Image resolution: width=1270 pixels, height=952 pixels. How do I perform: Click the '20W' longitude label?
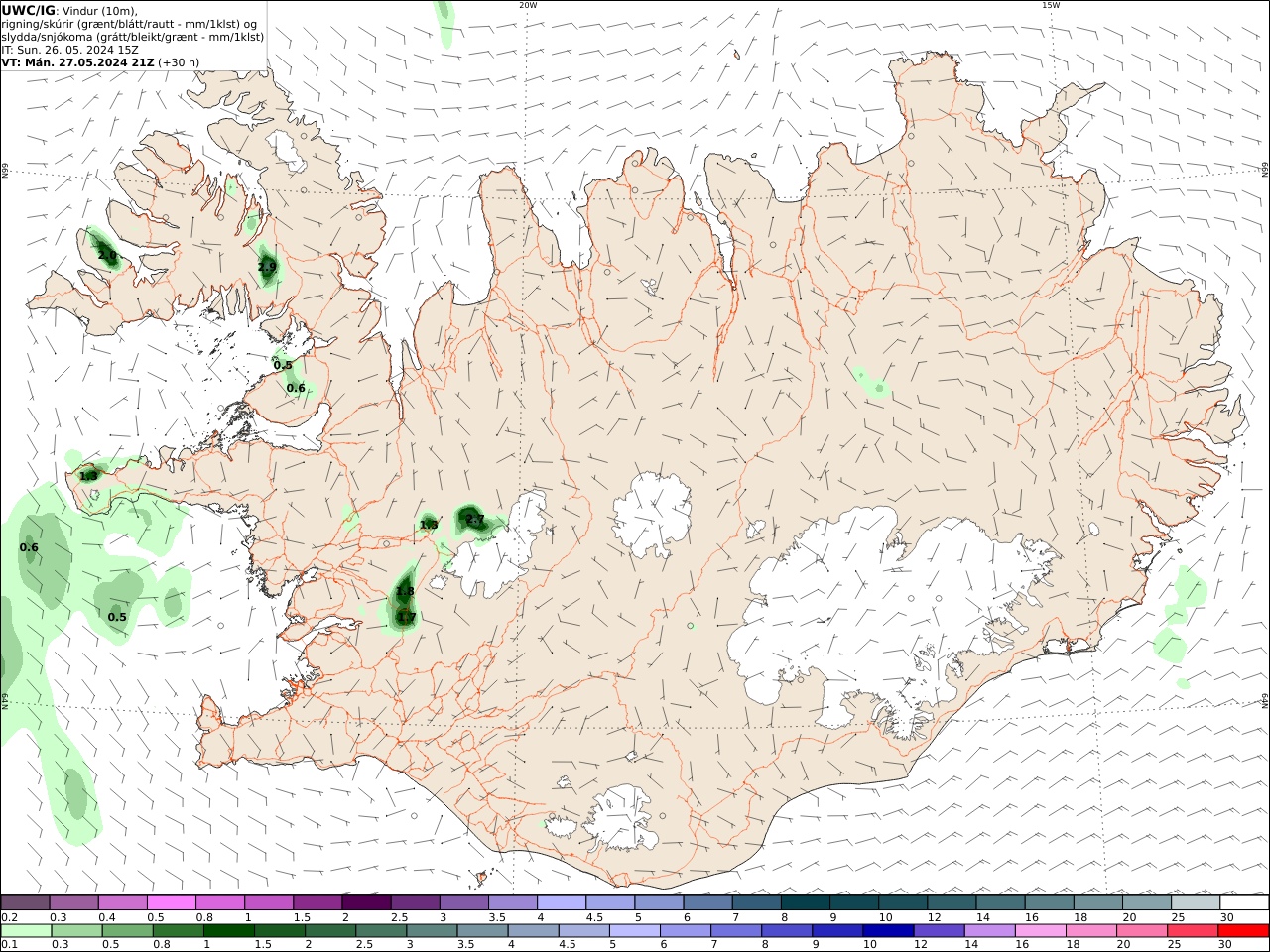point(528,5)
